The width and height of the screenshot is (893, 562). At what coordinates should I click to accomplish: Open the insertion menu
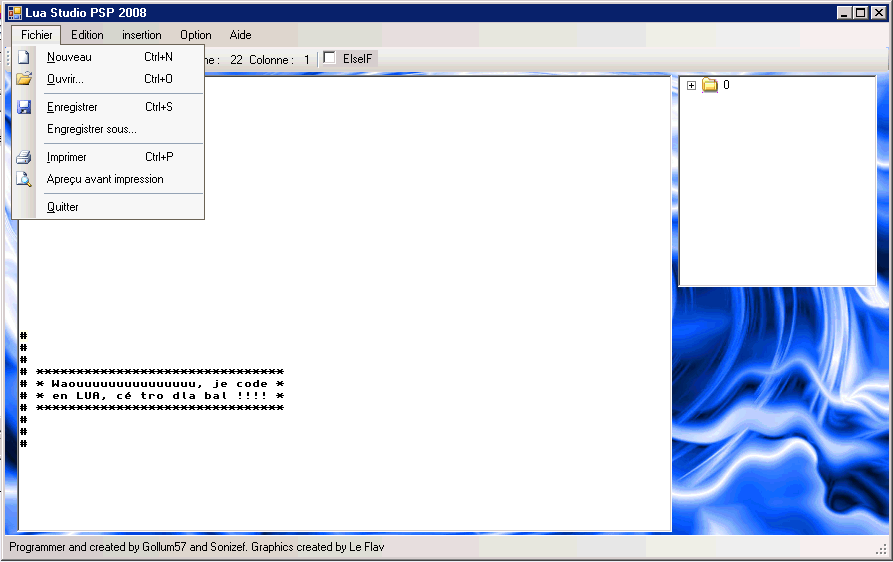(x=141, y=35)
